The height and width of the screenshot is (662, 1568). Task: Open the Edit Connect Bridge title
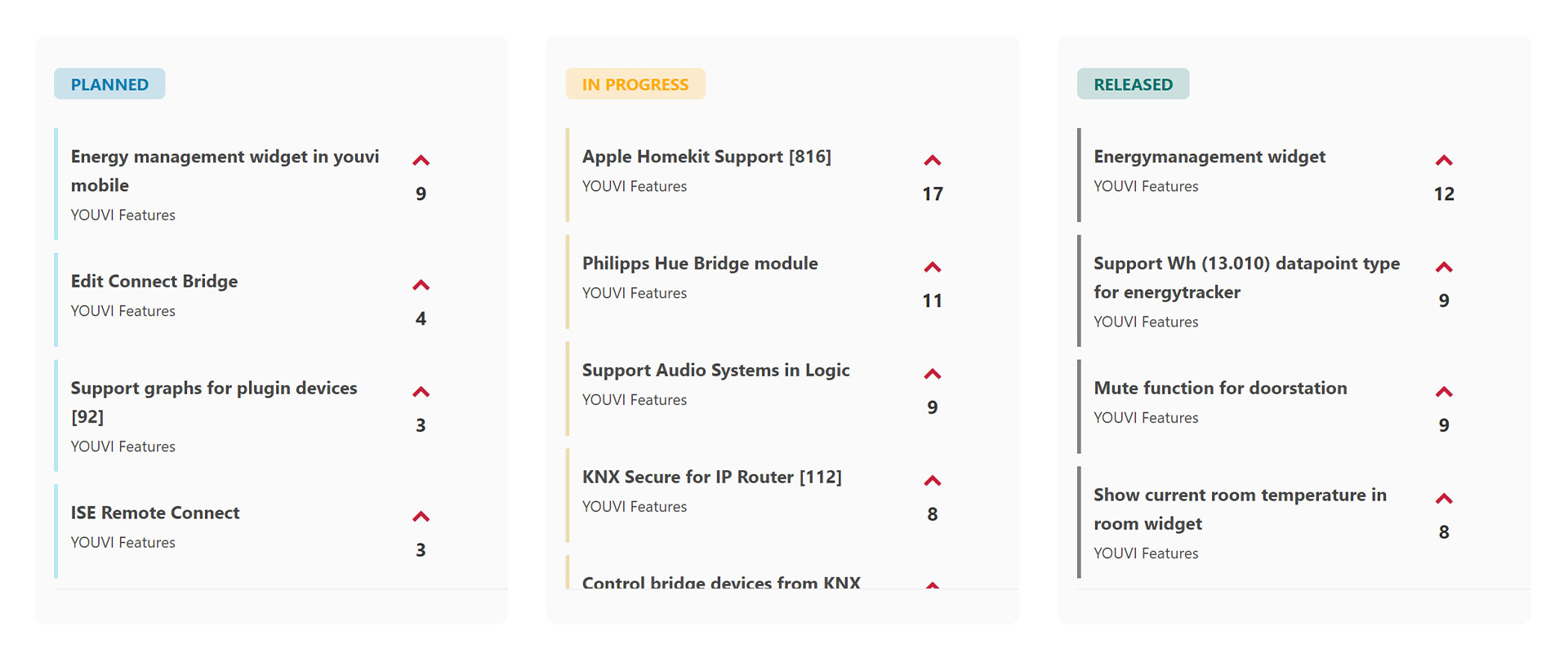(x=154, y=282)
